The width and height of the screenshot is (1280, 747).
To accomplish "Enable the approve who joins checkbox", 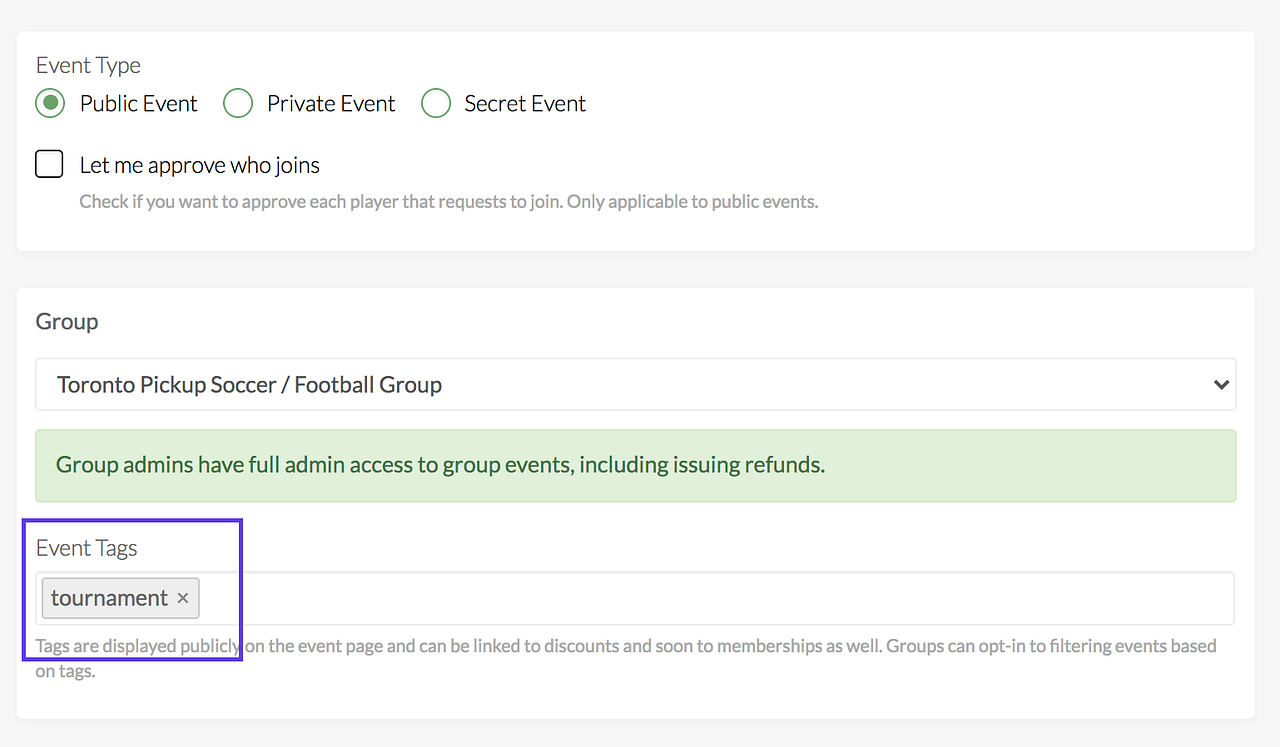I will 49,164.
